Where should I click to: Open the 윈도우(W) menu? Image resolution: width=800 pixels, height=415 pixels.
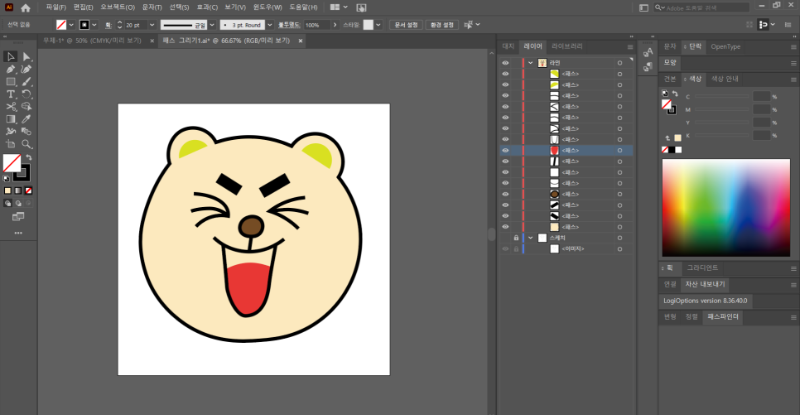pos(267,8)
